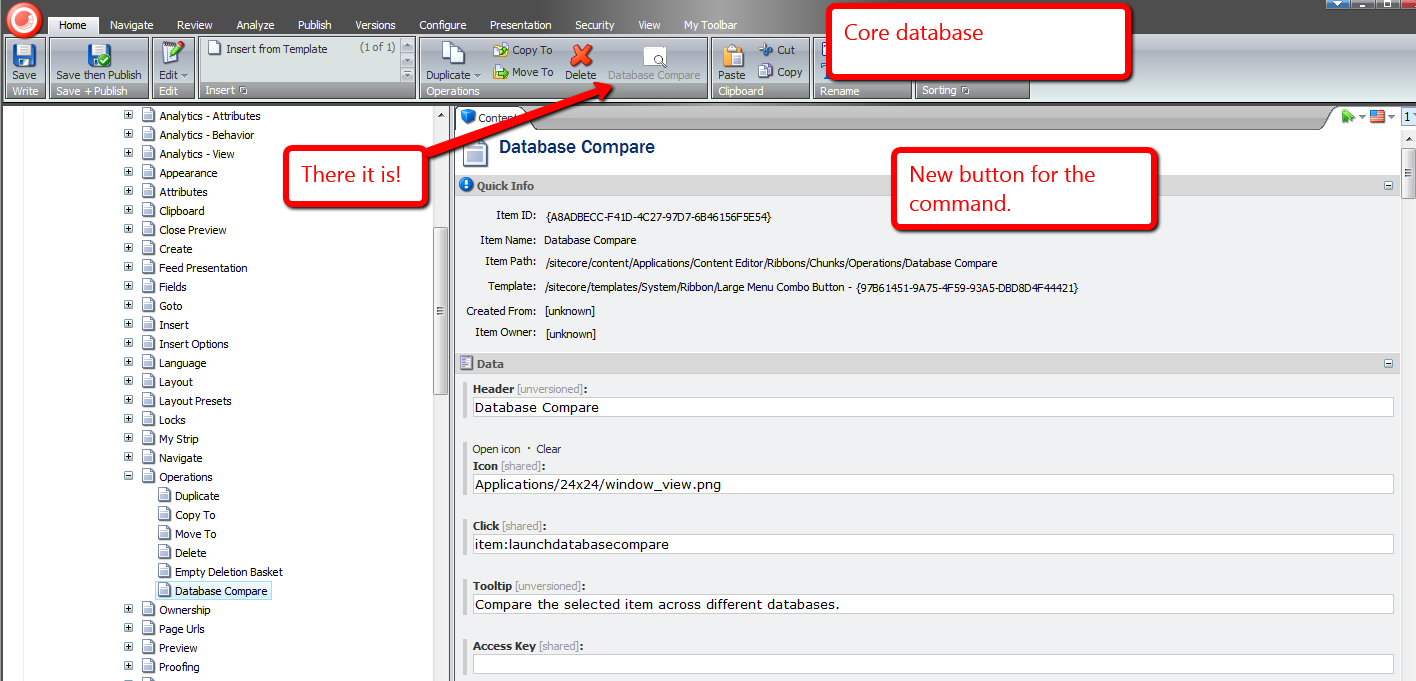Click the Copy To icon

click(x=501, y=50)
